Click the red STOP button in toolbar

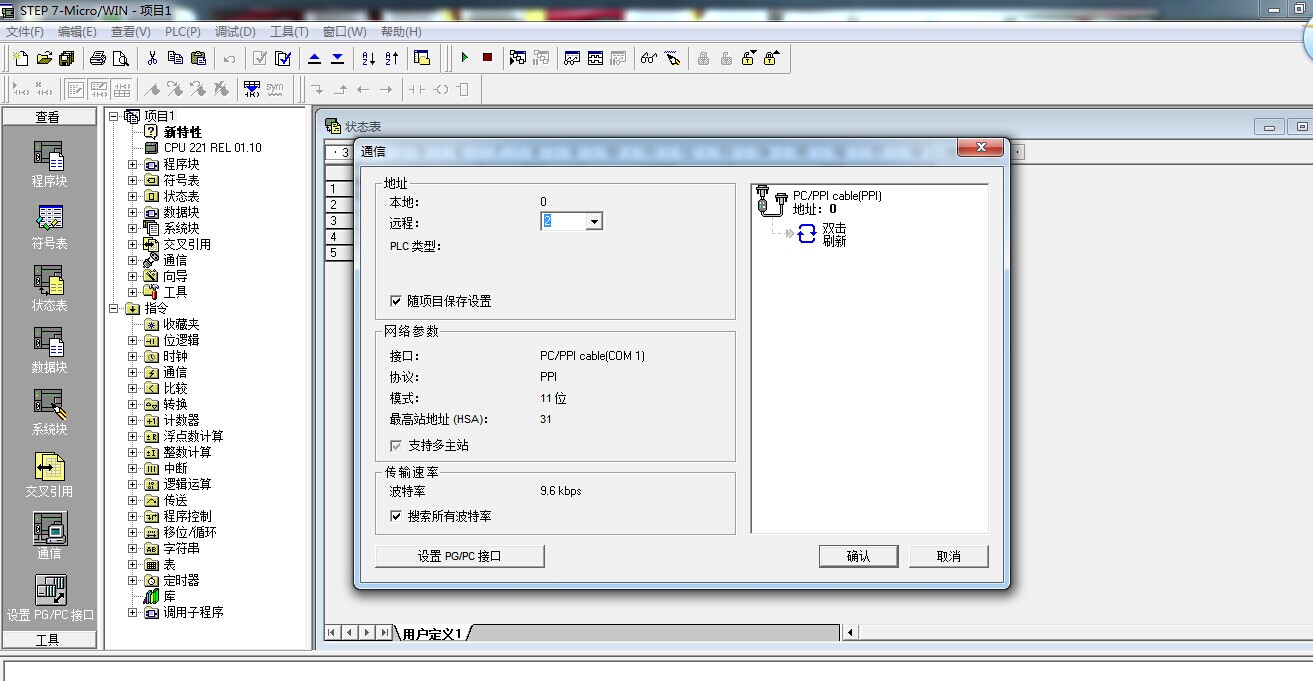click(487, 58)
